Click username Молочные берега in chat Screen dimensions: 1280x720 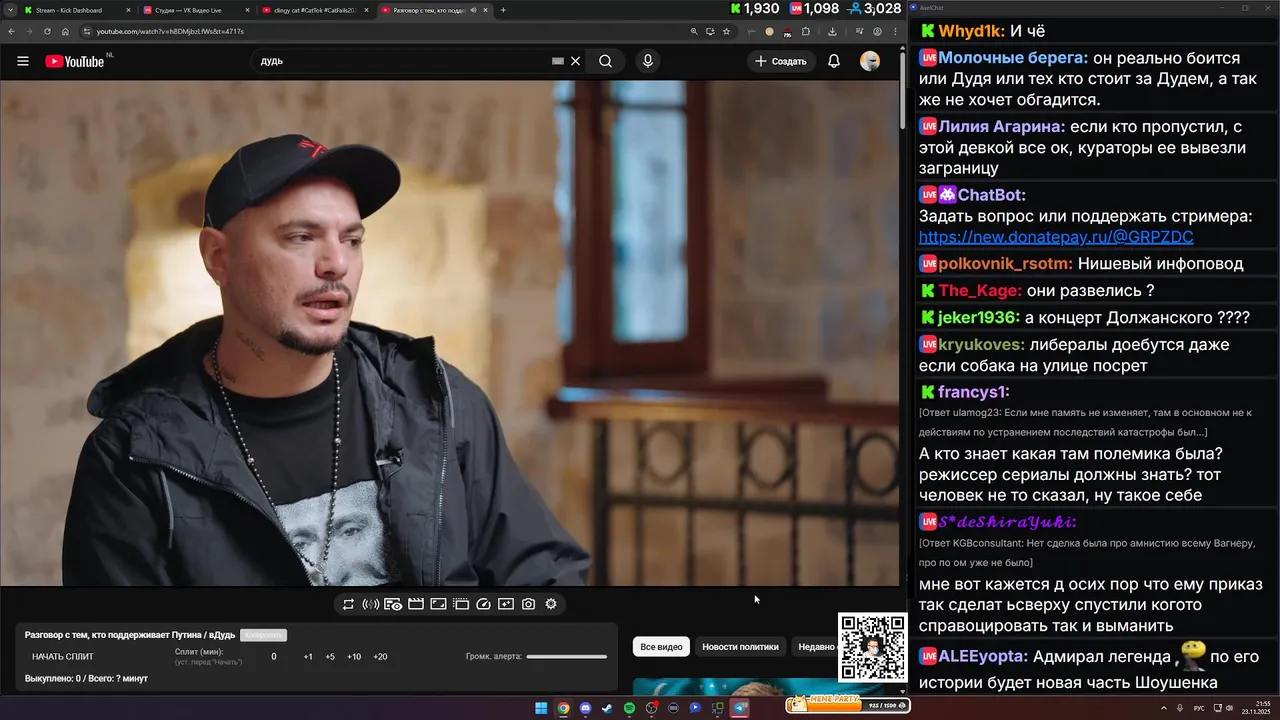1013,58
